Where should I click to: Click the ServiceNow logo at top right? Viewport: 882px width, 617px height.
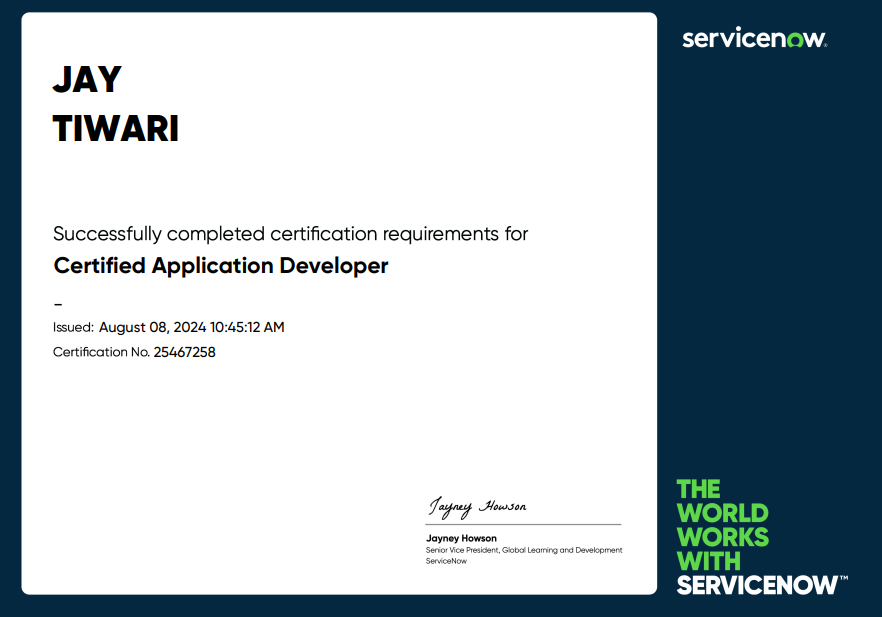pyautogui.click(x=754, y=38)
